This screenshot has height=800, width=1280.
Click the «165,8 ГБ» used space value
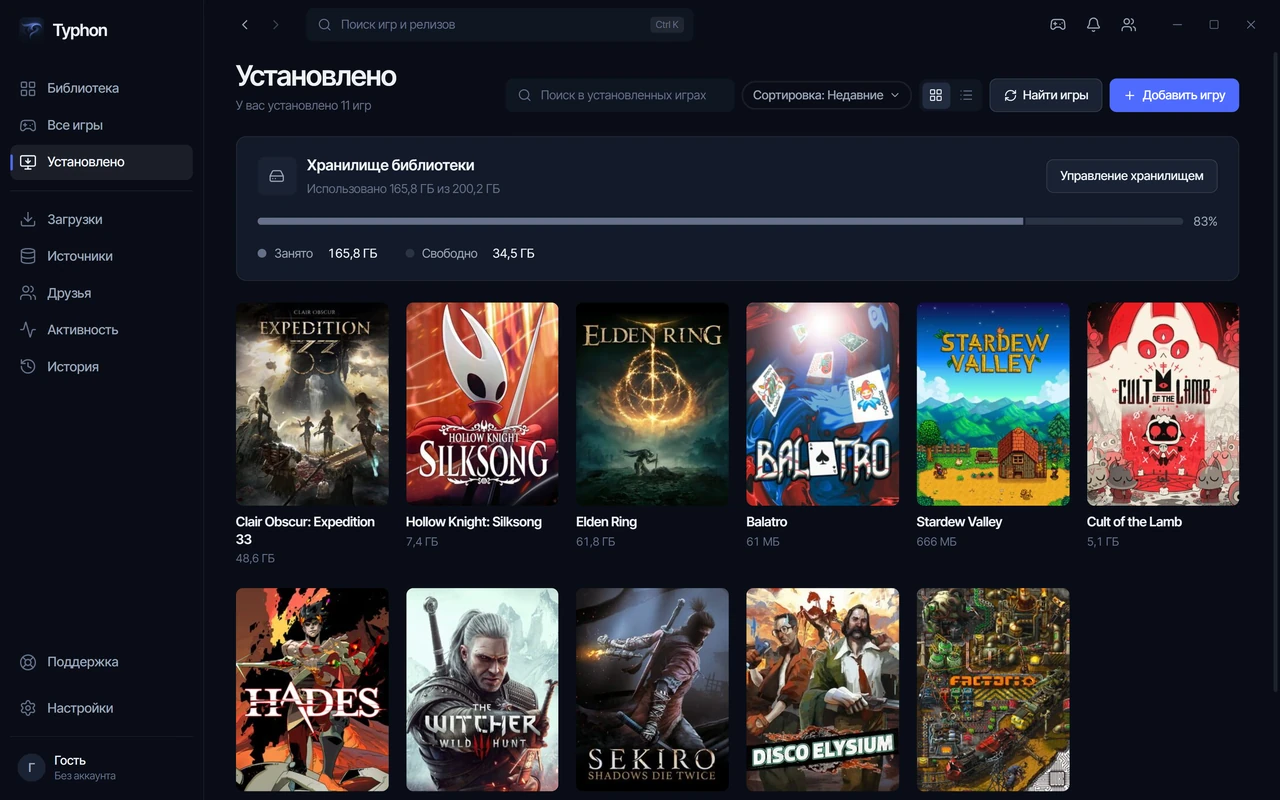(353, 254)
